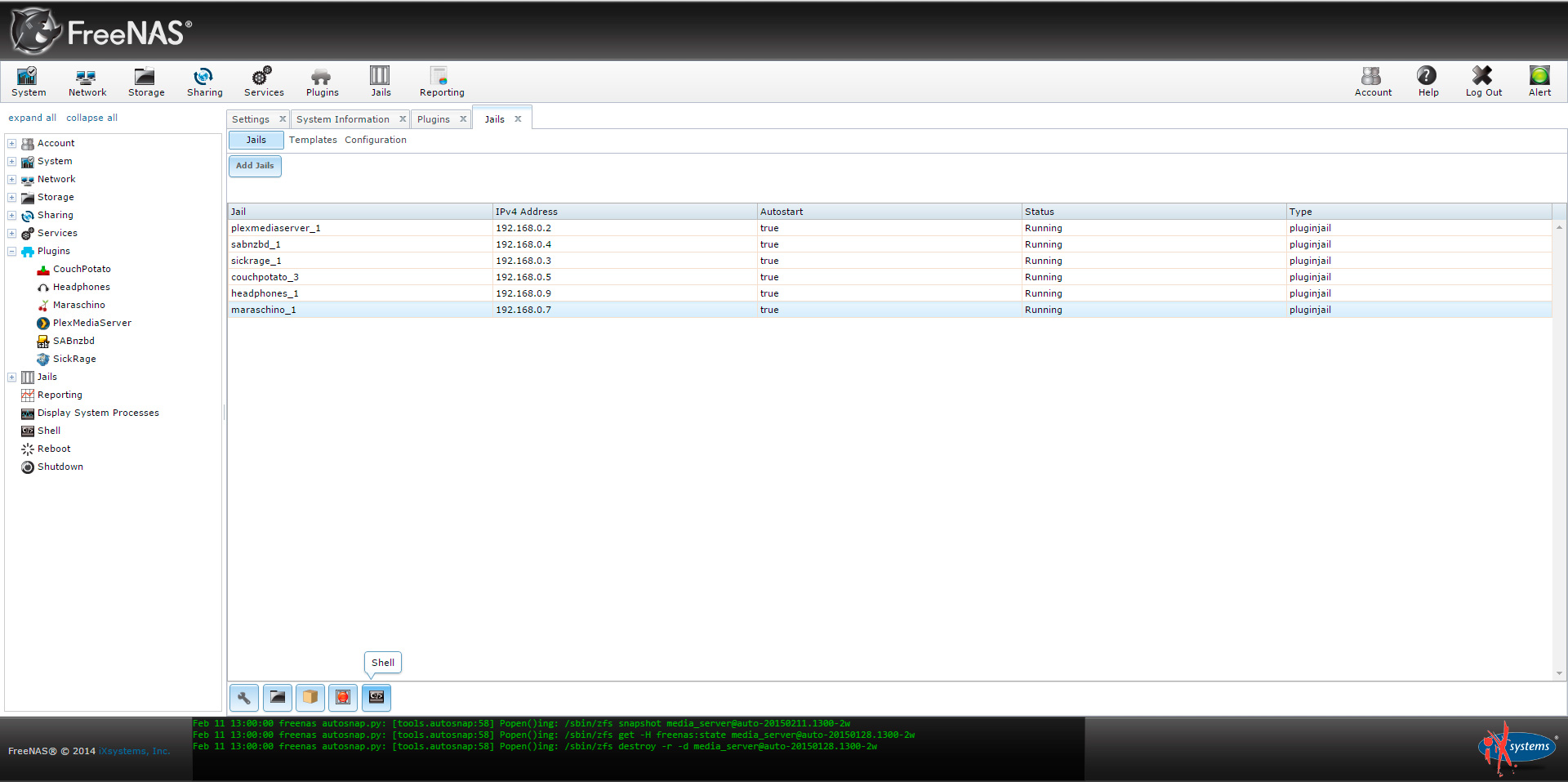Select the plexmediaserver_1 jail row
The width and height of the screenshot is (1568, 782).
click(x=890, y=228)
